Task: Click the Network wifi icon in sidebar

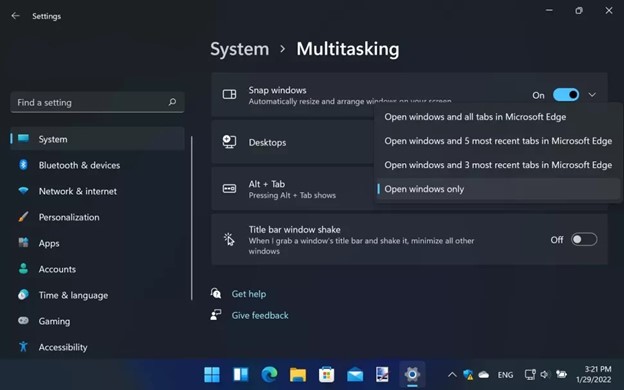Action: 23,191
